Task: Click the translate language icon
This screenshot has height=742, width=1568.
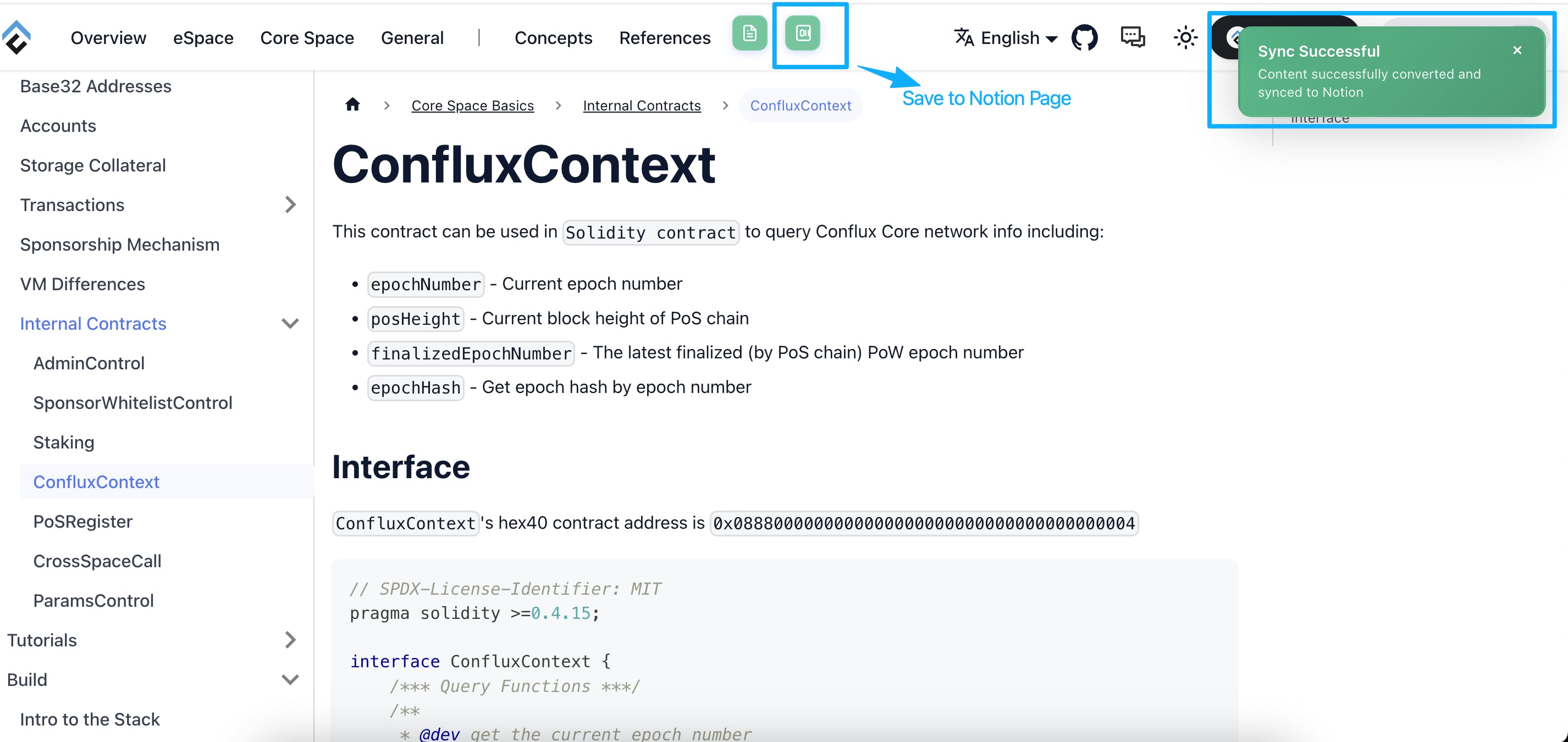Action: click(964, 38)
